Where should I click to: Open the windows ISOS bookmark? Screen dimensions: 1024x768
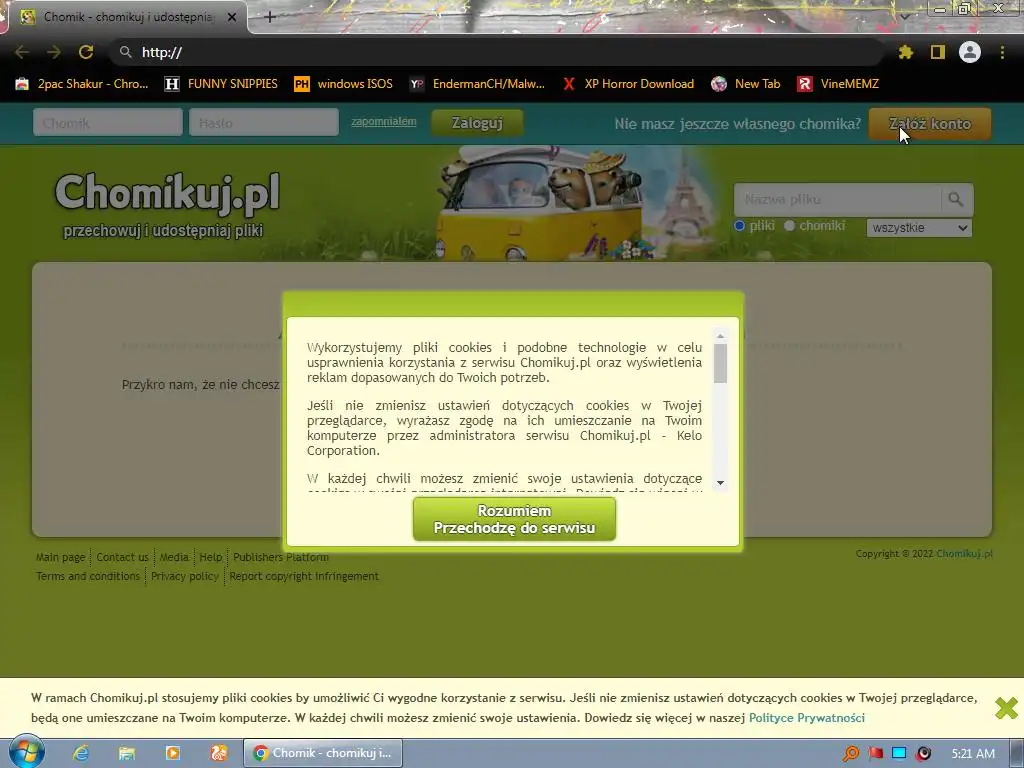pyautogui.click(x=344, y=84)
